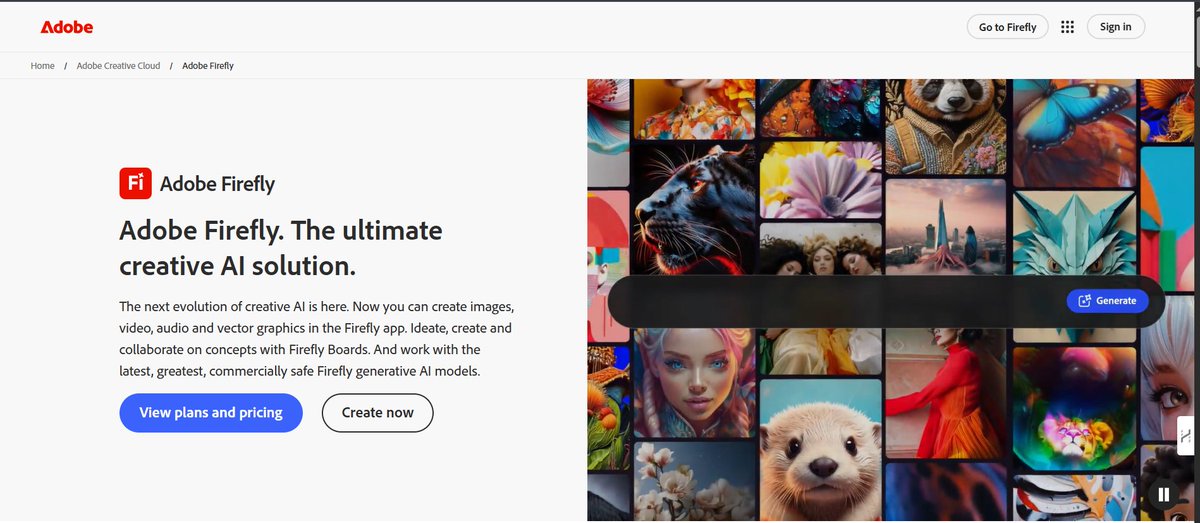Click the Adobe logo
Image resolution: width=1200 pixels, height=523 pixels.
click(x=67, y=27)
